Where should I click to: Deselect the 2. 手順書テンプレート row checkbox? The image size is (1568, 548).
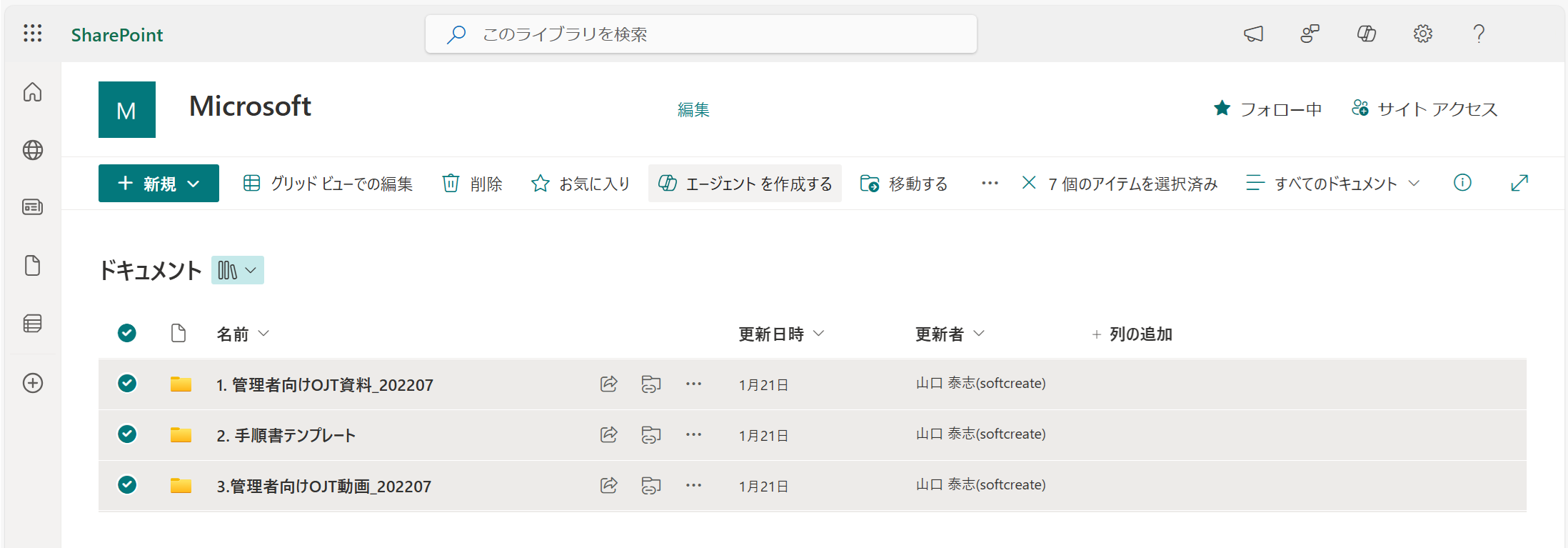[x=127, y=434]
